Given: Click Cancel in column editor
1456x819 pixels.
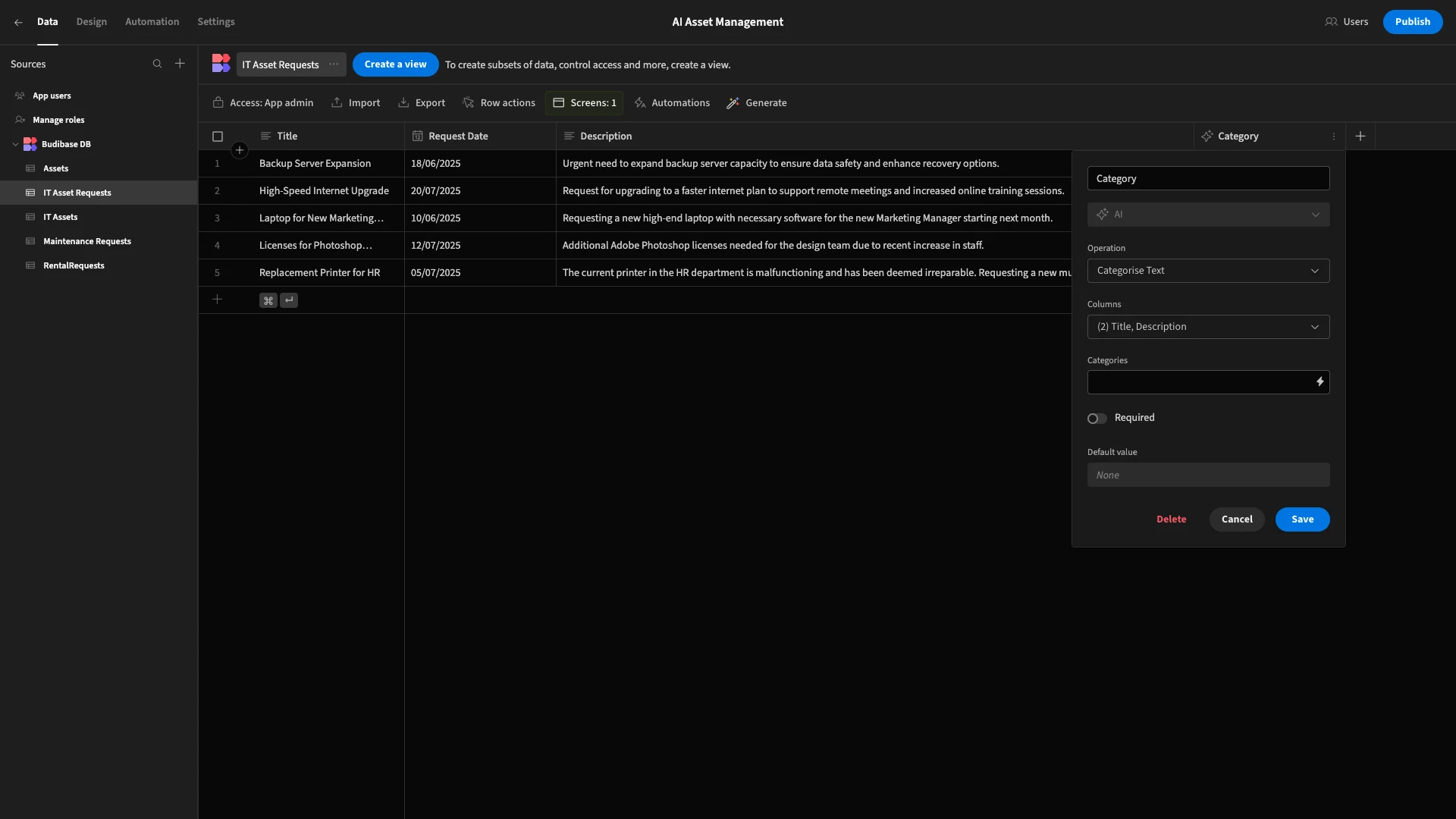Looking at the screenshot, I should coord(1237,519).
